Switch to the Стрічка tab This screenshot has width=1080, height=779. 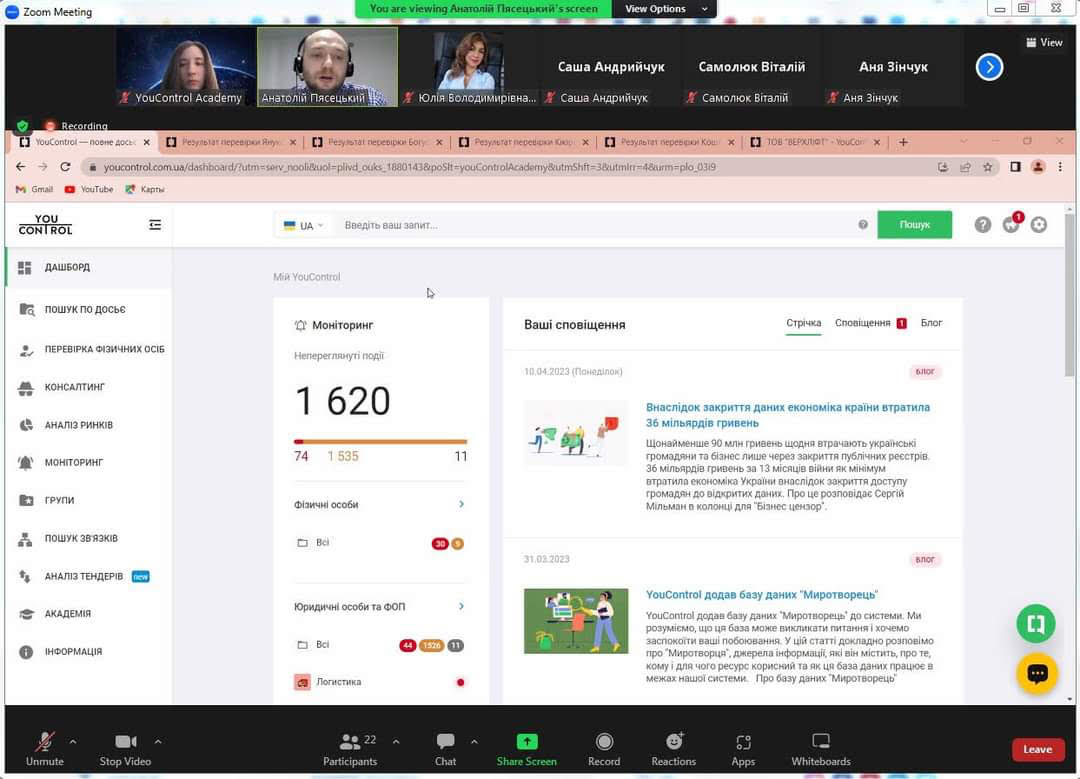click(x=803, y=323)
